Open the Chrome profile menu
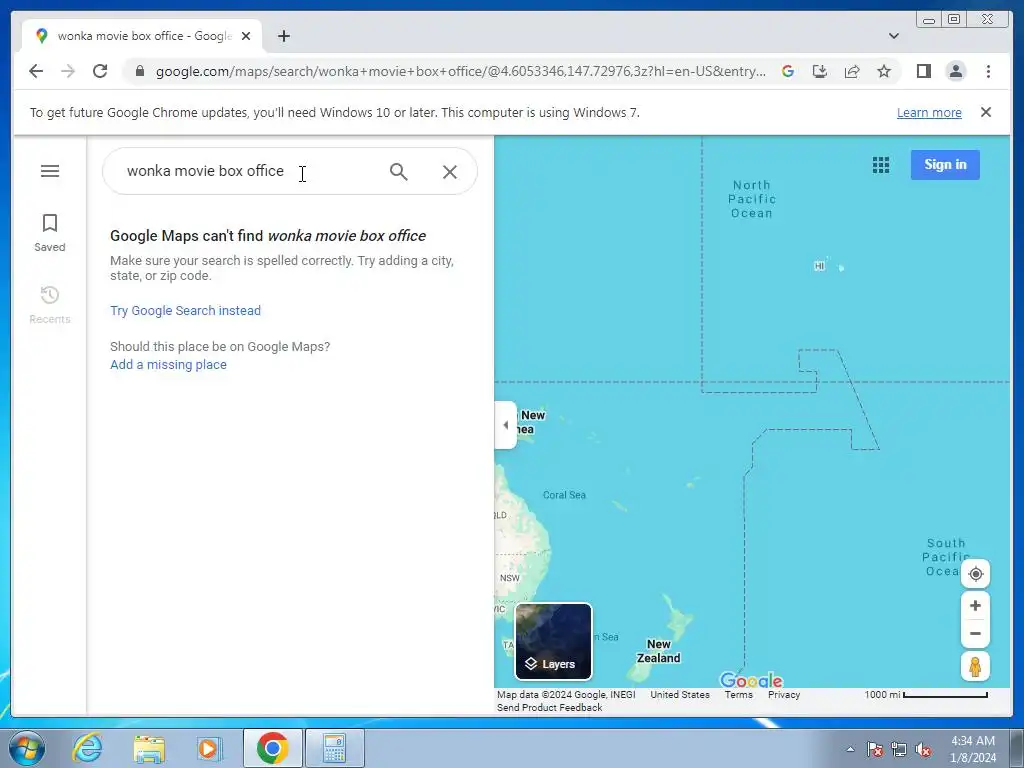The image size is (1024, 768). click(x=955, y=71)
